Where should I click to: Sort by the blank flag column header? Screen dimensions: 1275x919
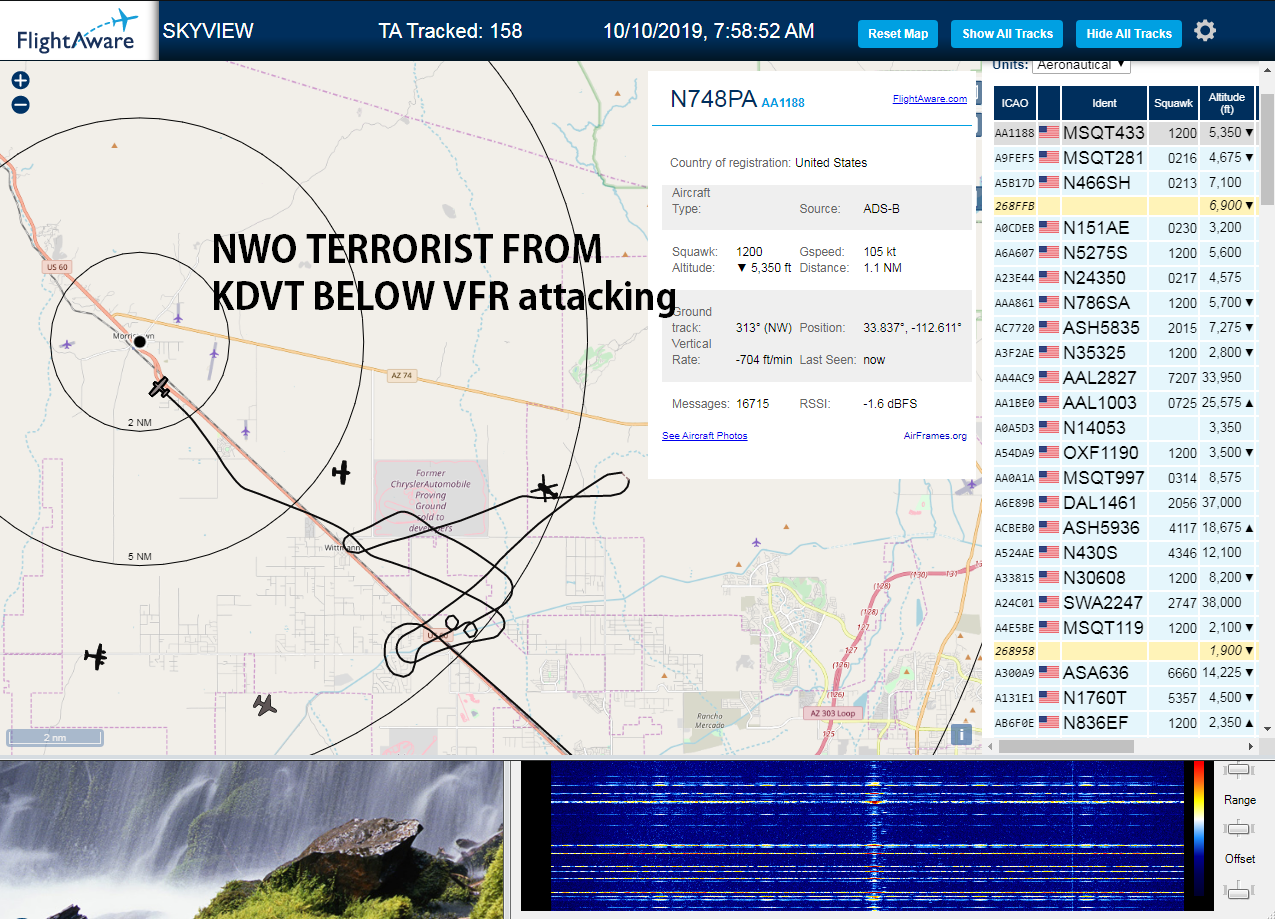1049,103
